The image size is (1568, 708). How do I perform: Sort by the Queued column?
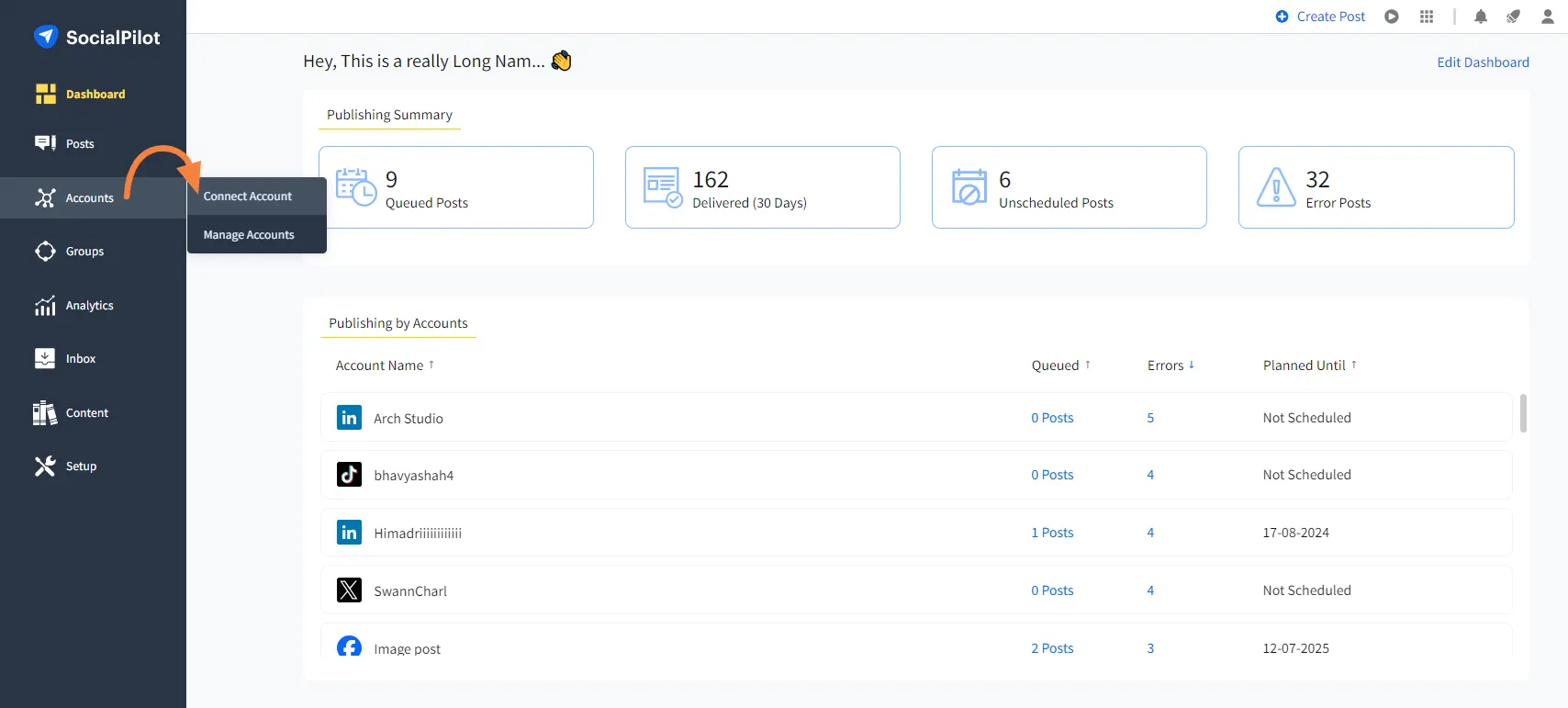click(x=1060, y=365)
